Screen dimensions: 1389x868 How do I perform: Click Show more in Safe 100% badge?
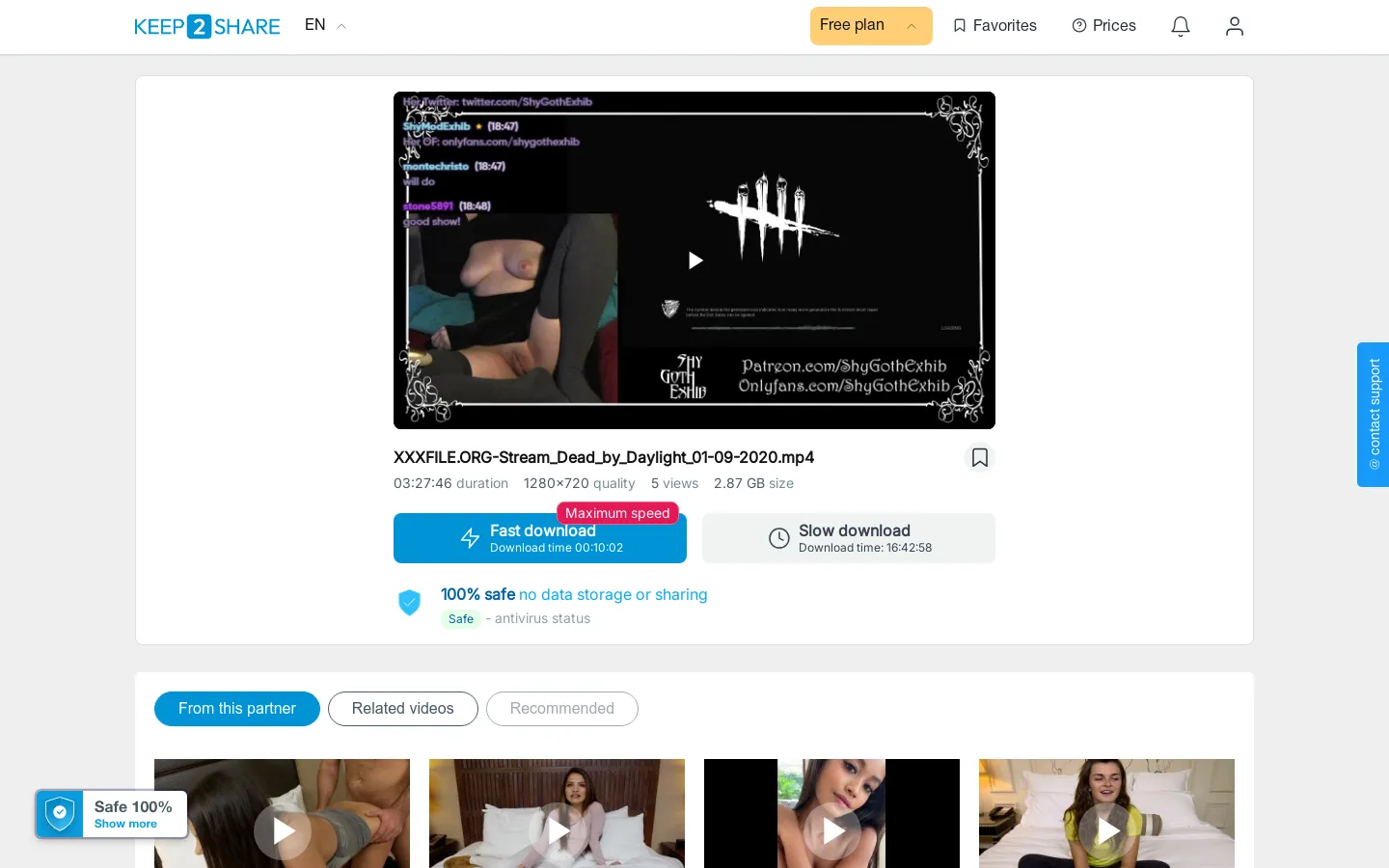click(125, 824)
